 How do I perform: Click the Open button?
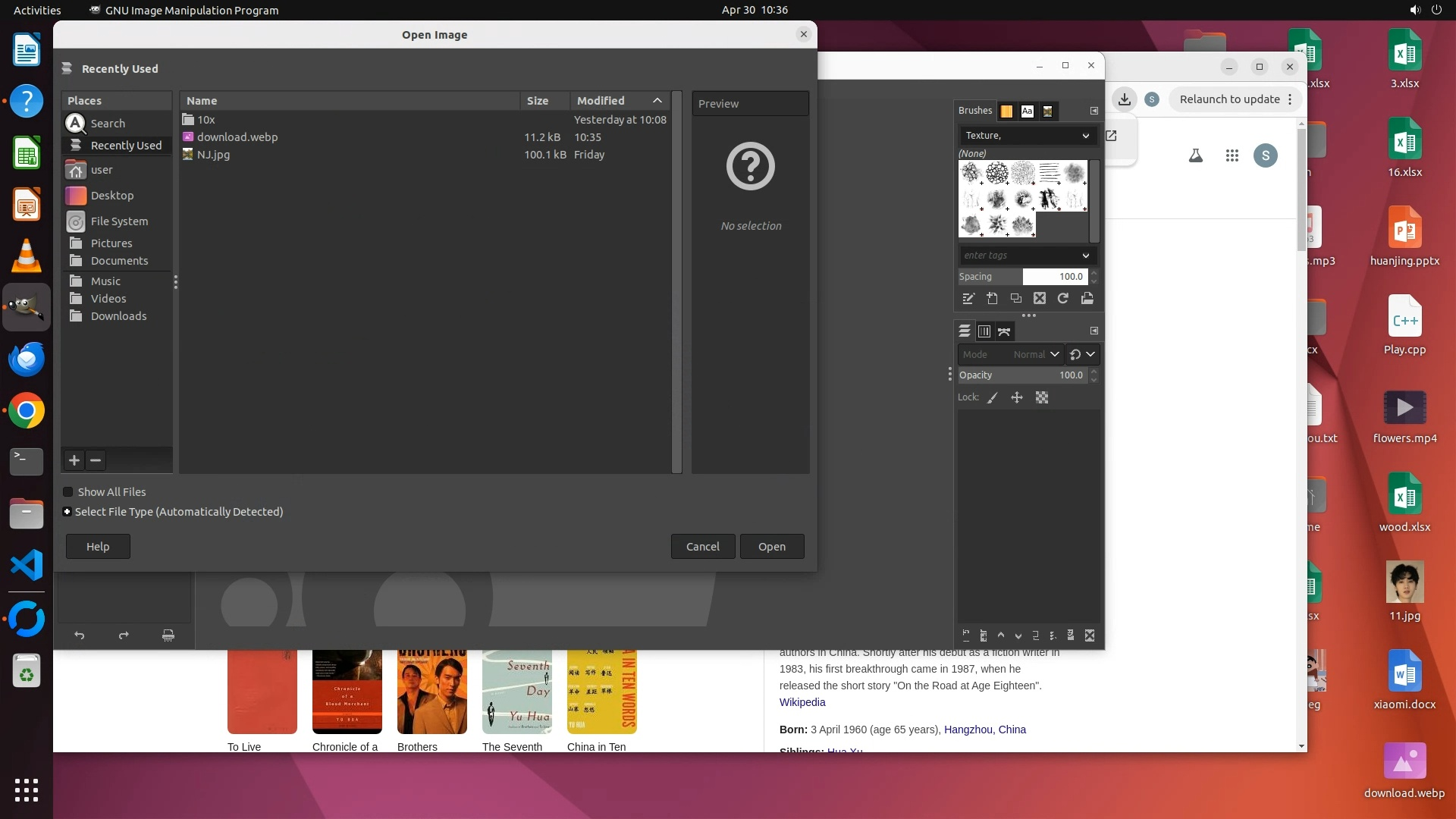tap(771, 547)
